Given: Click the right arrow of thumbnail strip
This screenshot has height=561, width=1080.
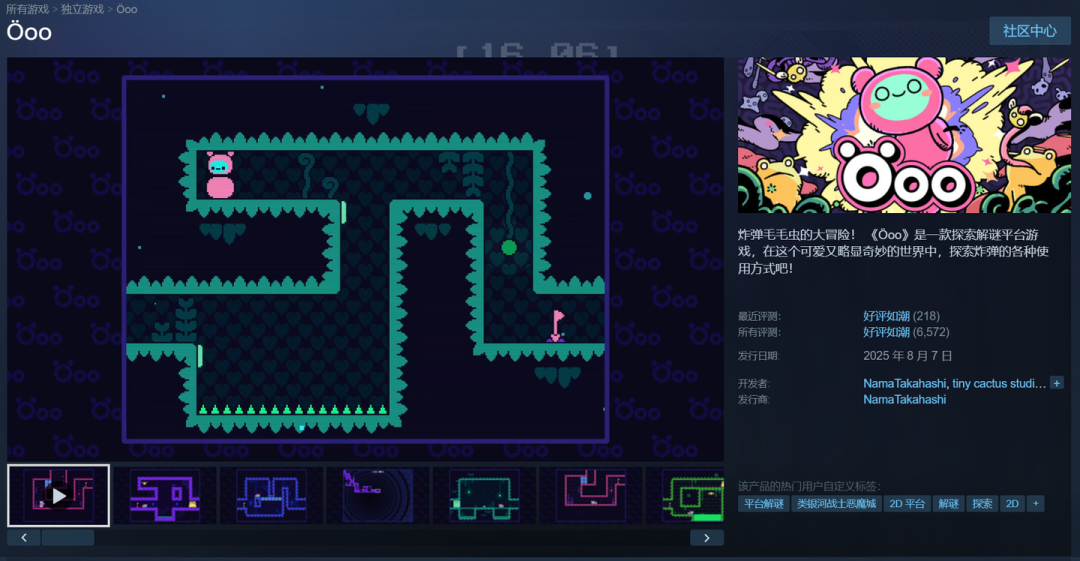Looking at the screenshot, I should pyautogui.click(x=707, y=538).
